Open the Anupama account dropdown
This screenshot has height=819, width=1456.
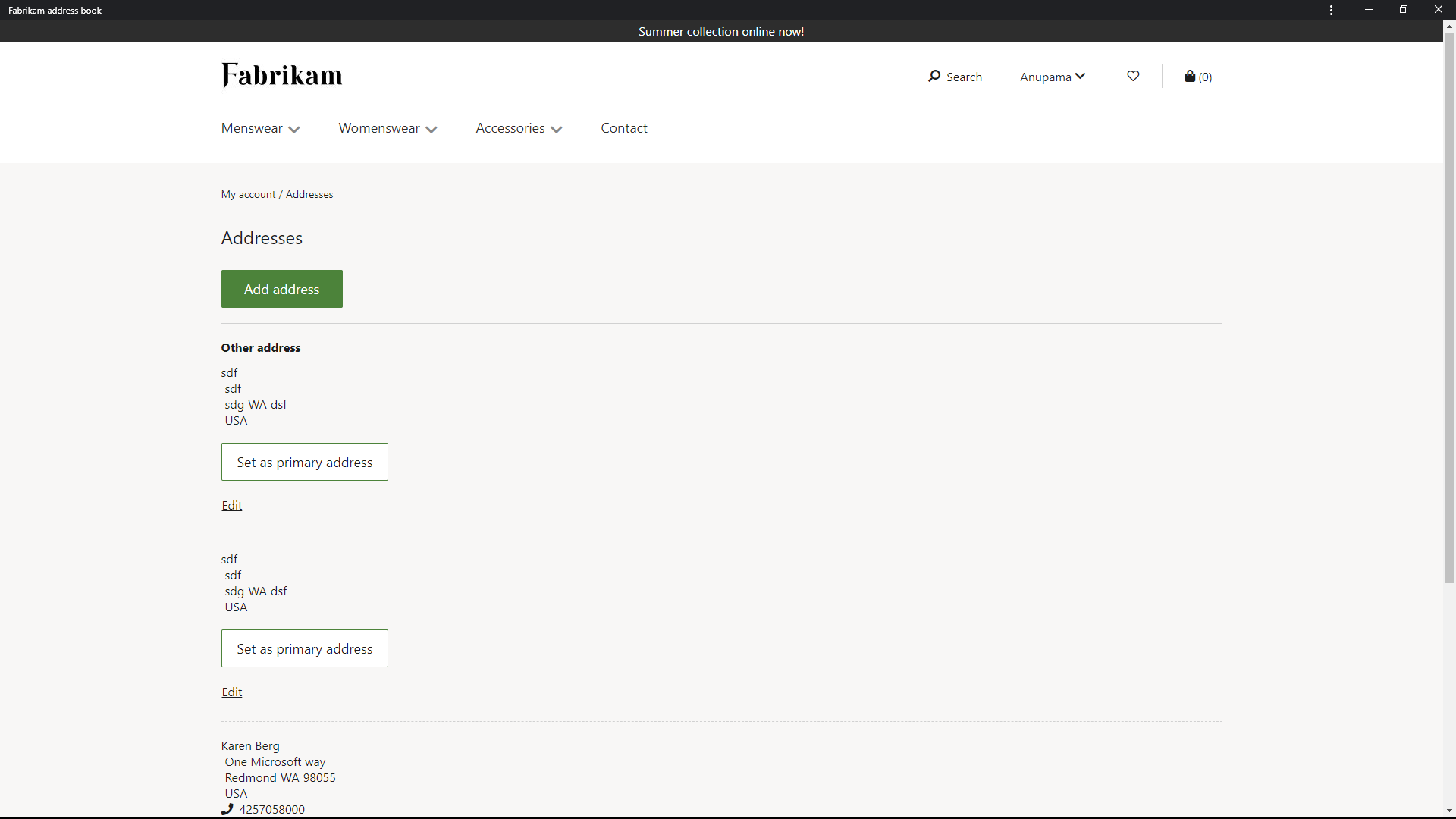tap(1053, 76)
